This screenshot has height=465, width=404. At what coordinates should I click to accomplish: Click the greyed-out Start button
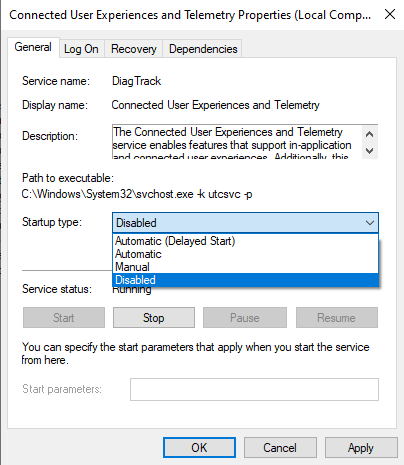coord(64,318)
